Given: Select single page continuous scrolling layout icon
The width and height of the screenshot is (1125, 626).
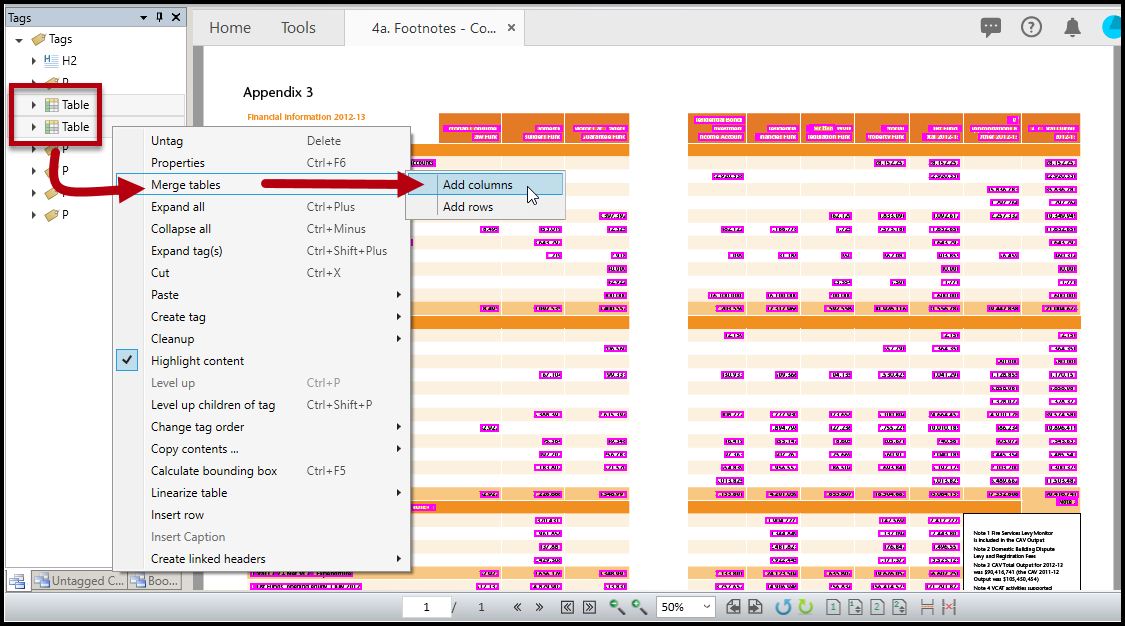Looking at the screenshot, I should point(855,607).
